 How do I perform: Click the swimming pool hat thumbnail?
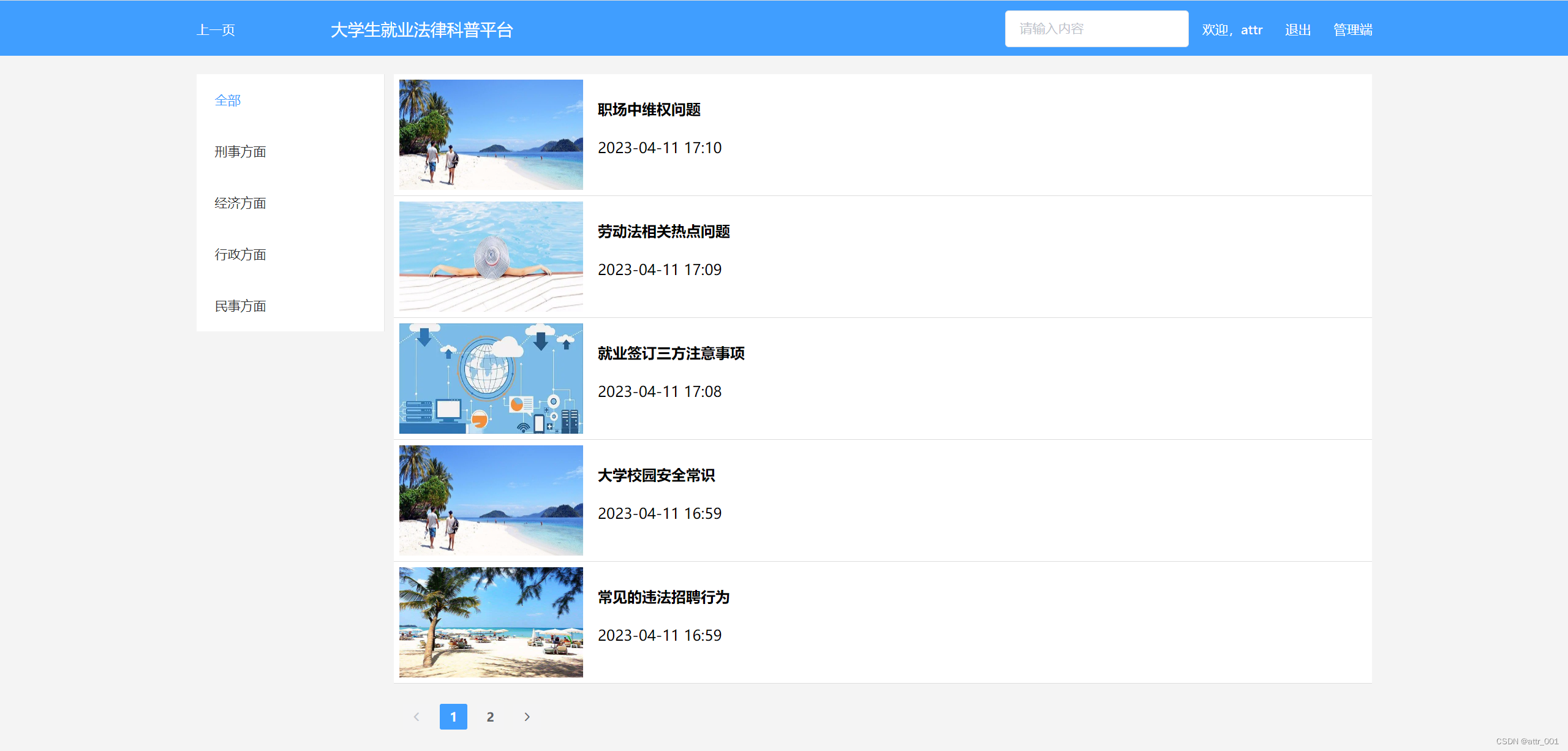click(x=491, y=257)
